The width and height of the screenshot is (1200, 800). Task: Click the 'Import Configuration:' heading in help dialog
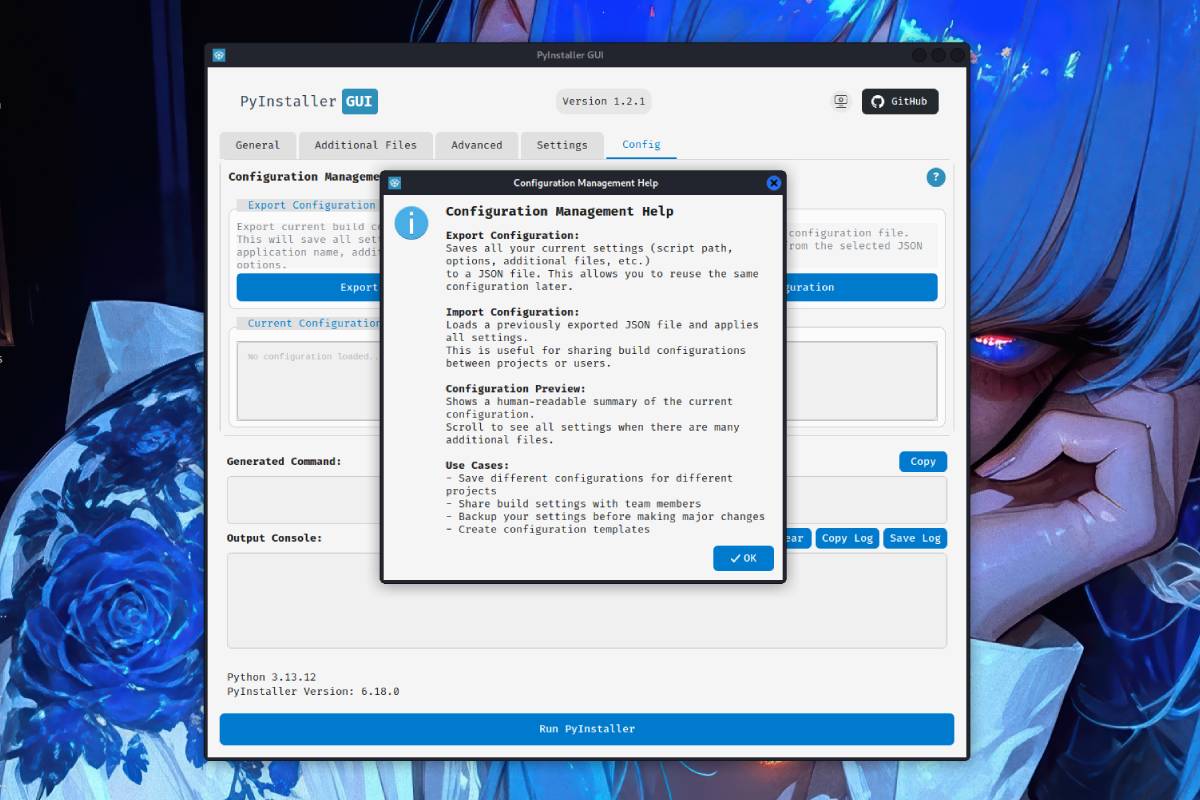tap(513, 312)
